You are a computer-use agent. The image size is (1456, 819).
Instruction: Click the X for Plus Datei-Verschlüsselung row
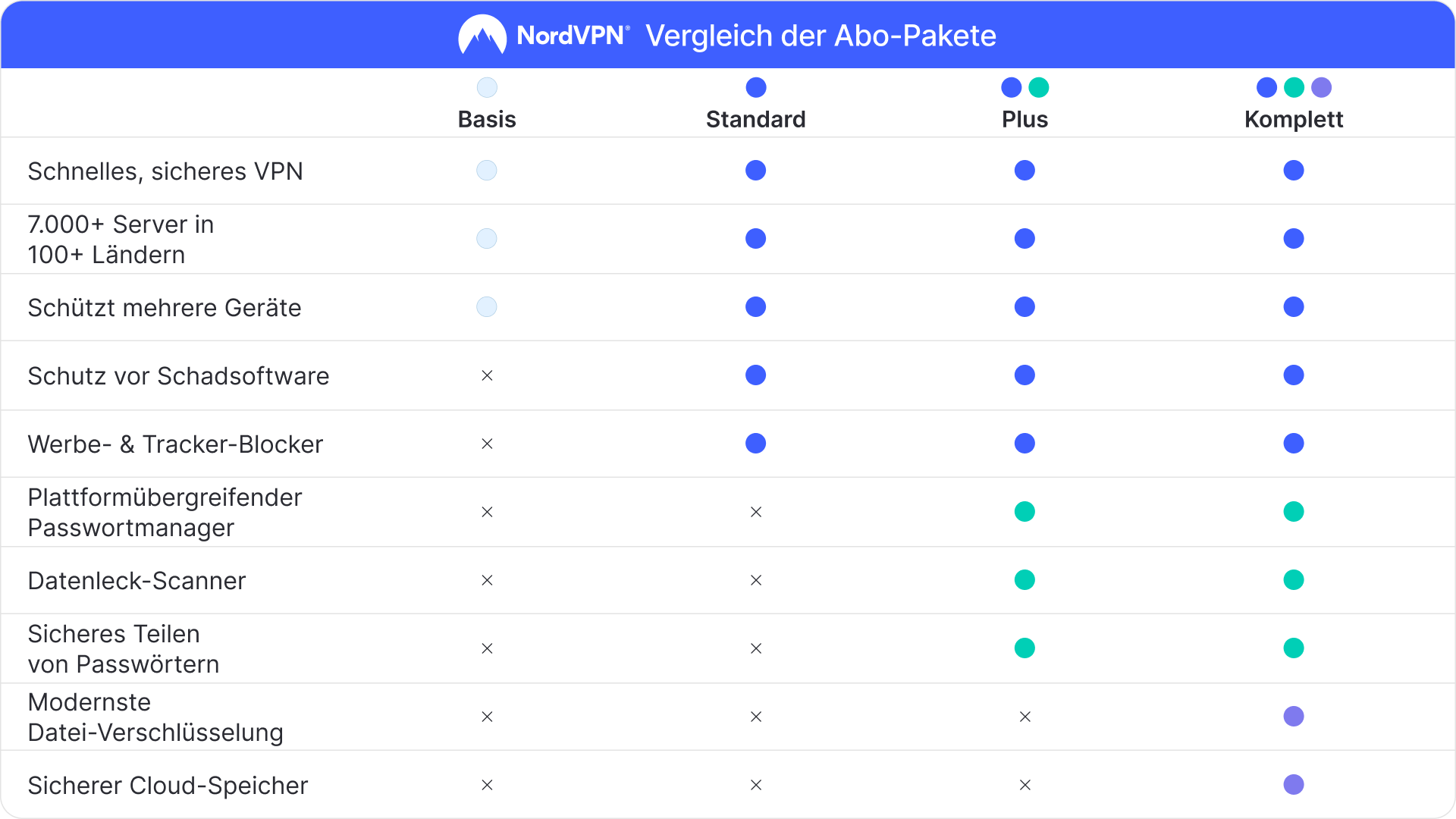click(1025, 717)
